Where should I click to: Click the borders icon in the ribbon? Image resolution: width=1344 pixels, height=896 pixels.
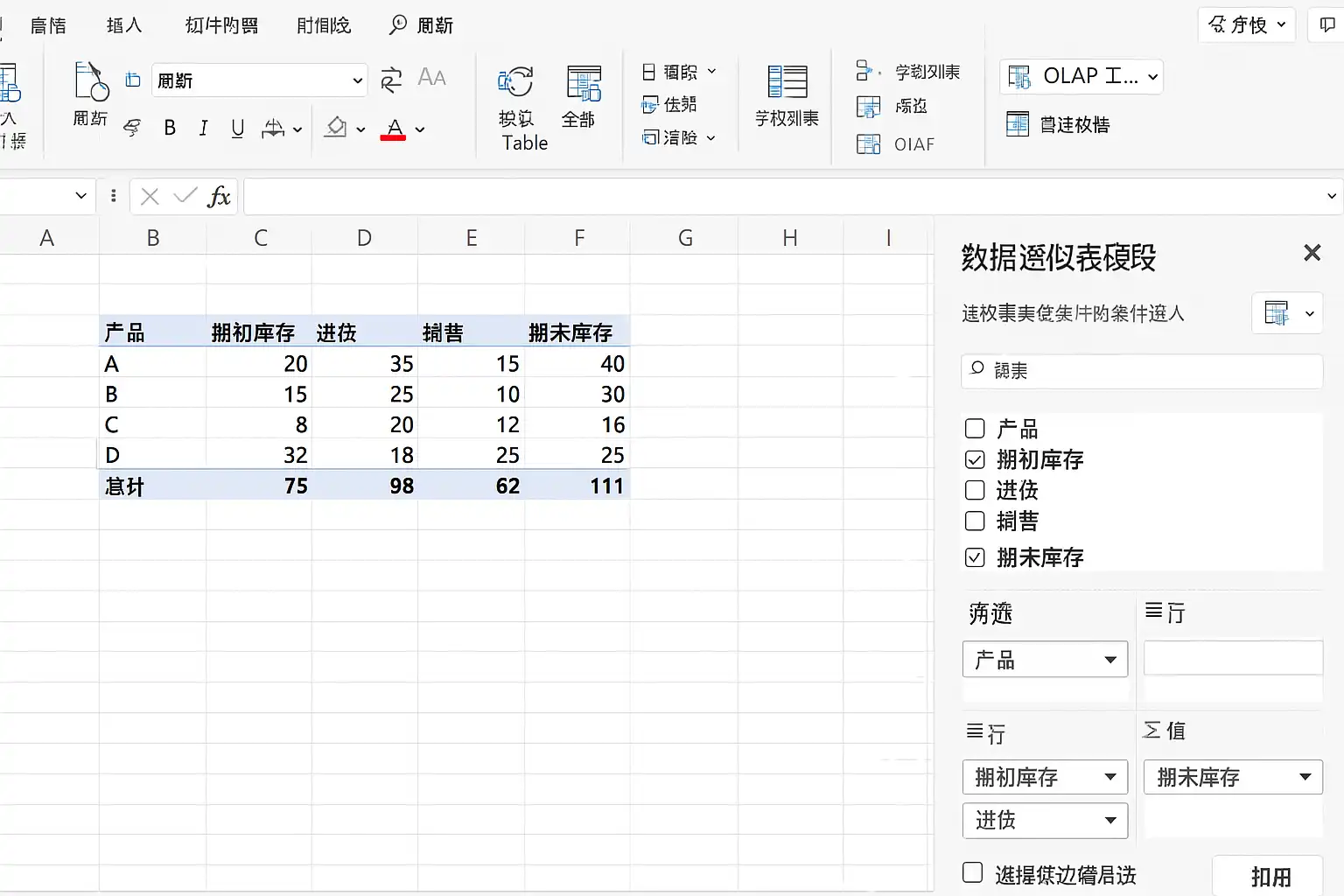tap(274, 129)
